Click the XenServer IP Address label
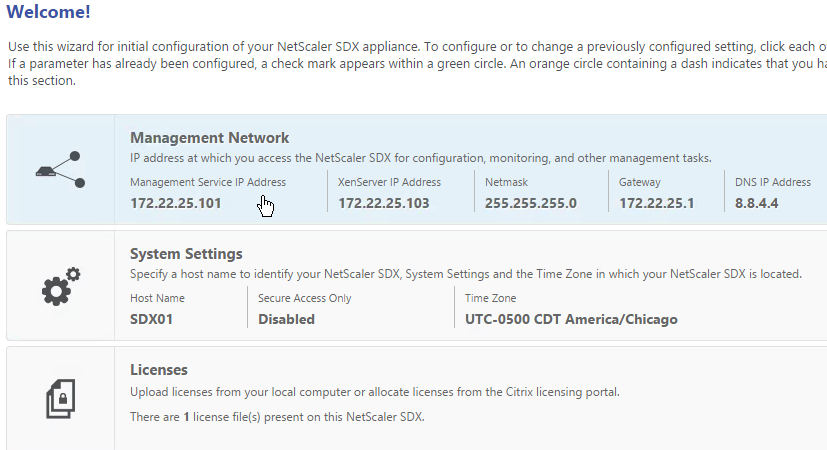The image size is (827, 450). (389, 182)
